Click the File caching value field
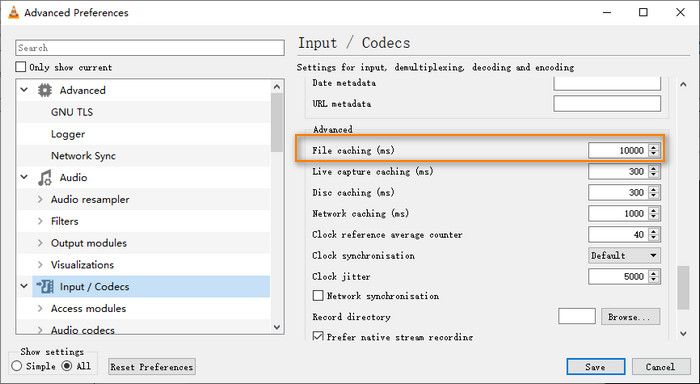Image resolution: width=700 pixels, height=384 pixels. click(x=619, y=150)
